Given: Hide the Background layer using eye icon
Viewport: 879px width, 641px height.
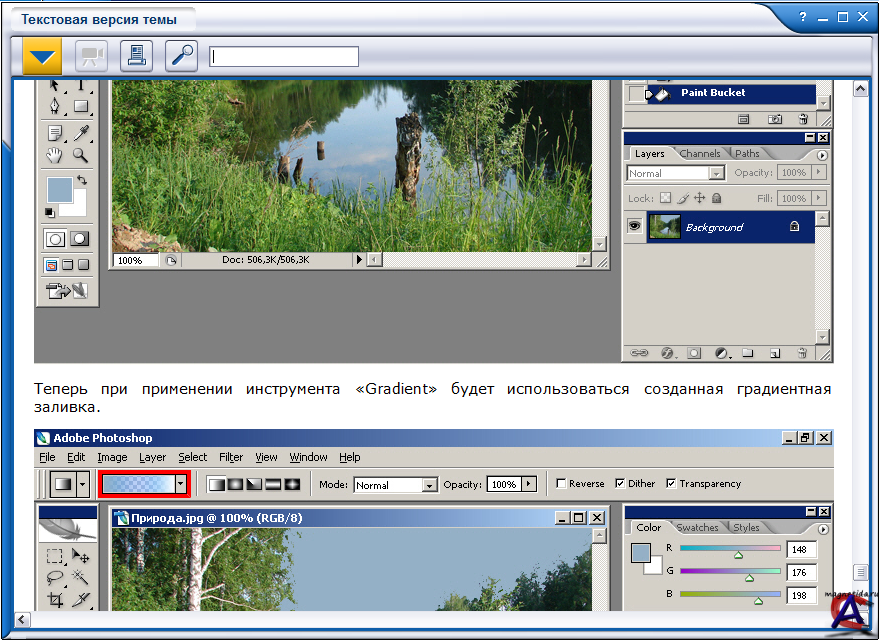Looking at the screenshot, I should pos(633,227).
